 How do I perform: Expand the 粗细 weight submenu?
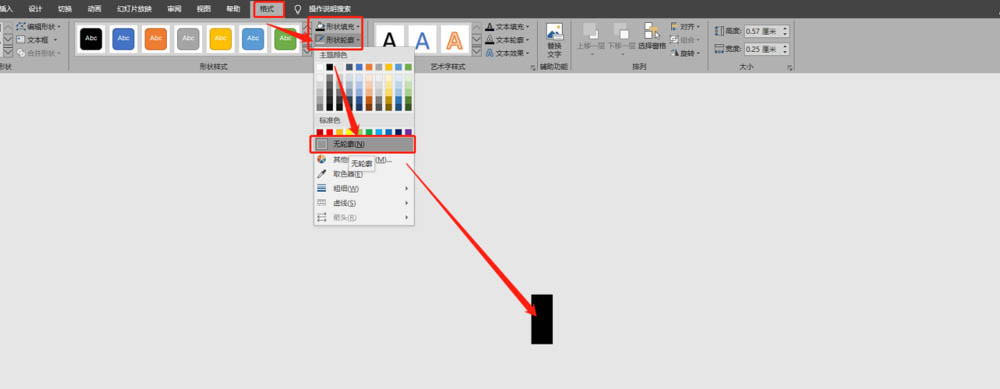tap(364, 189)
